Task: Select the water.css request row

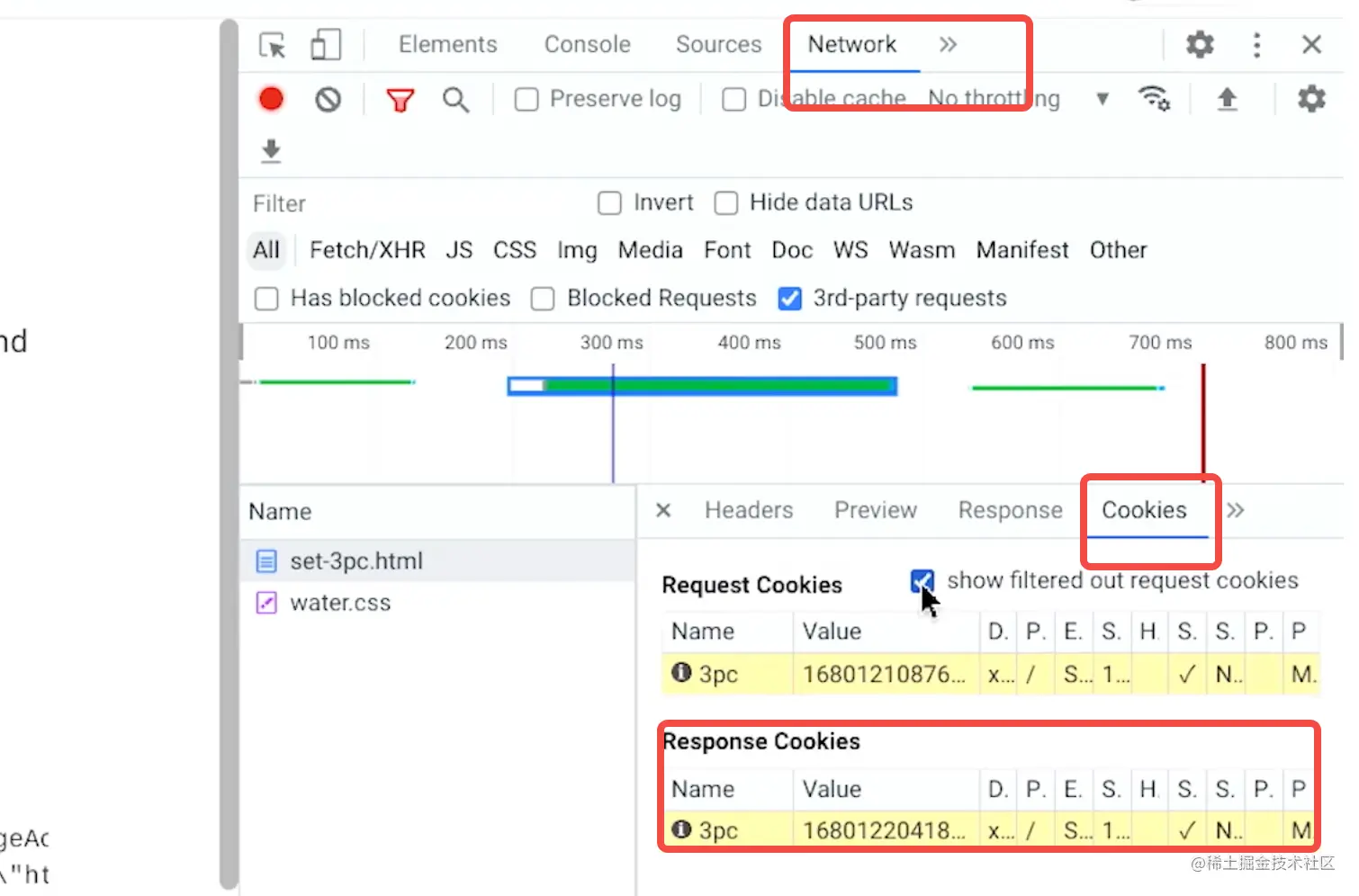Action: (438, 603)
